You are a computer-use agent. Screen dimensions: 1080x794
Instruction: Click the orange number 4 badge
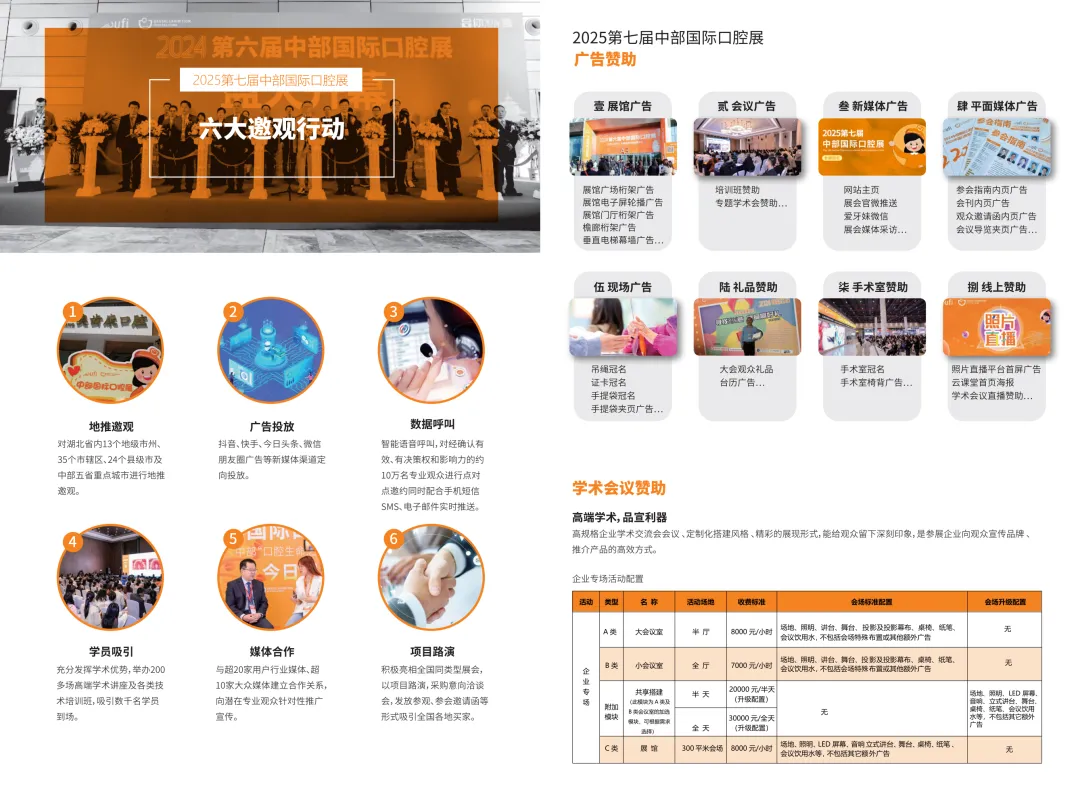coord(71,541)
